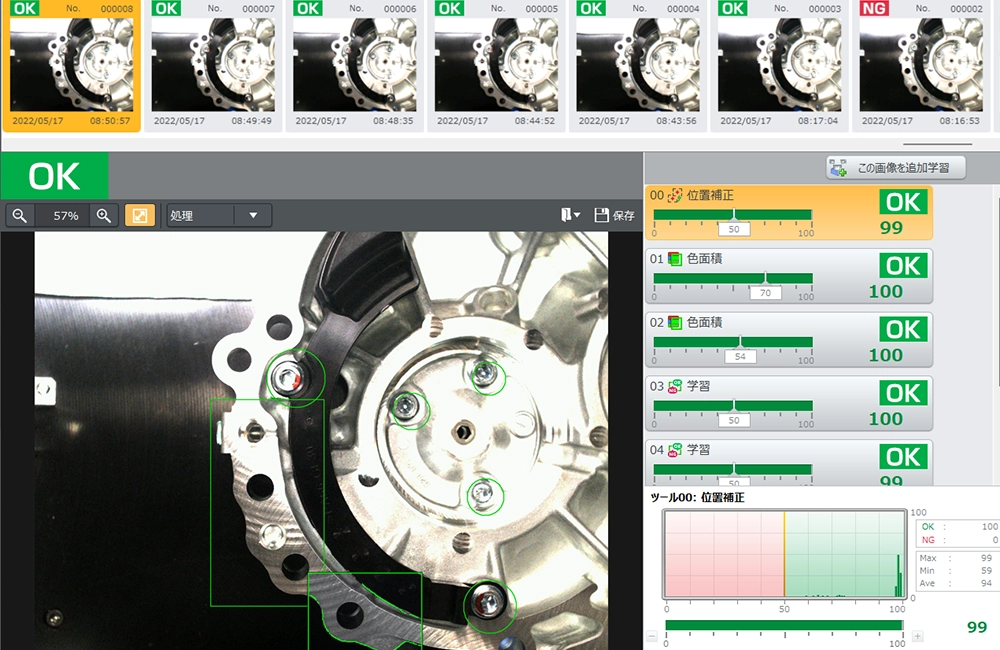
Task: Click the Max statistic value 99
Action: pyautogui.click(x=986, y=558)
